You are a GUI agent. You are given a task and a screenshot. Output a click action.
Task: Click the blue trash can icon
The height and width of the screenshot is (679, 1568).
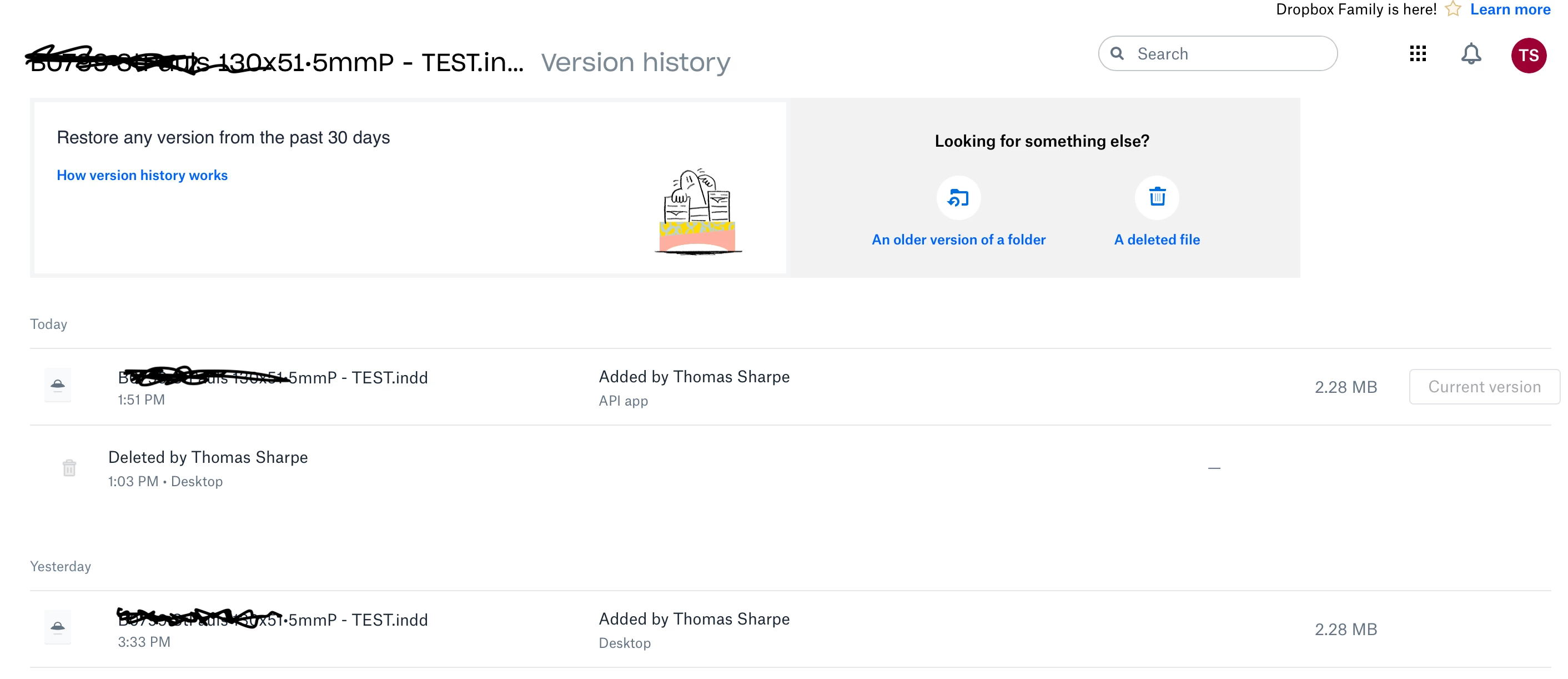tap(1157, 197)
